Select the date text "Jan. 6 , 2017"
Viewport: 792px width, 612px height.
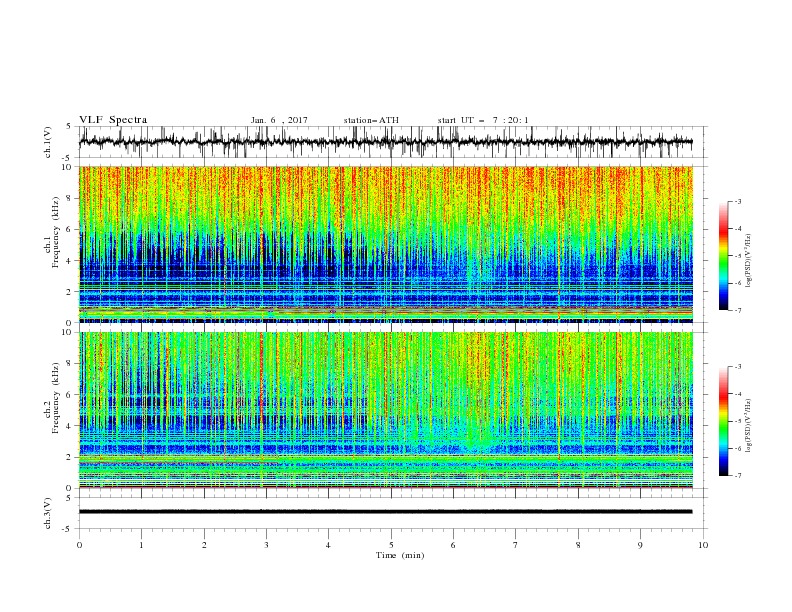click(279, 120)
